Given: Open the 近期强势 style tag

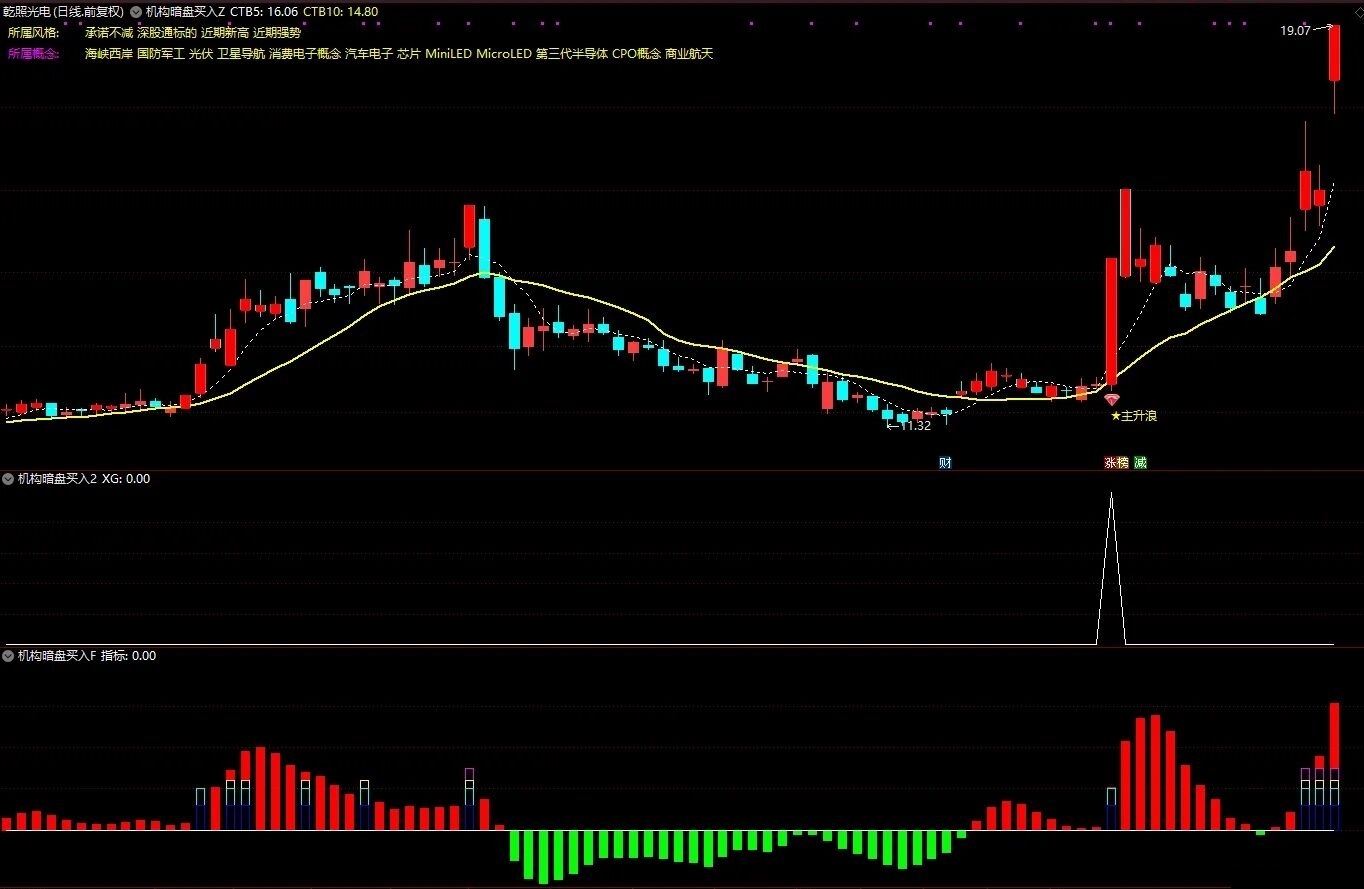Looking at the screenshot, I should [x=277, y=33].
